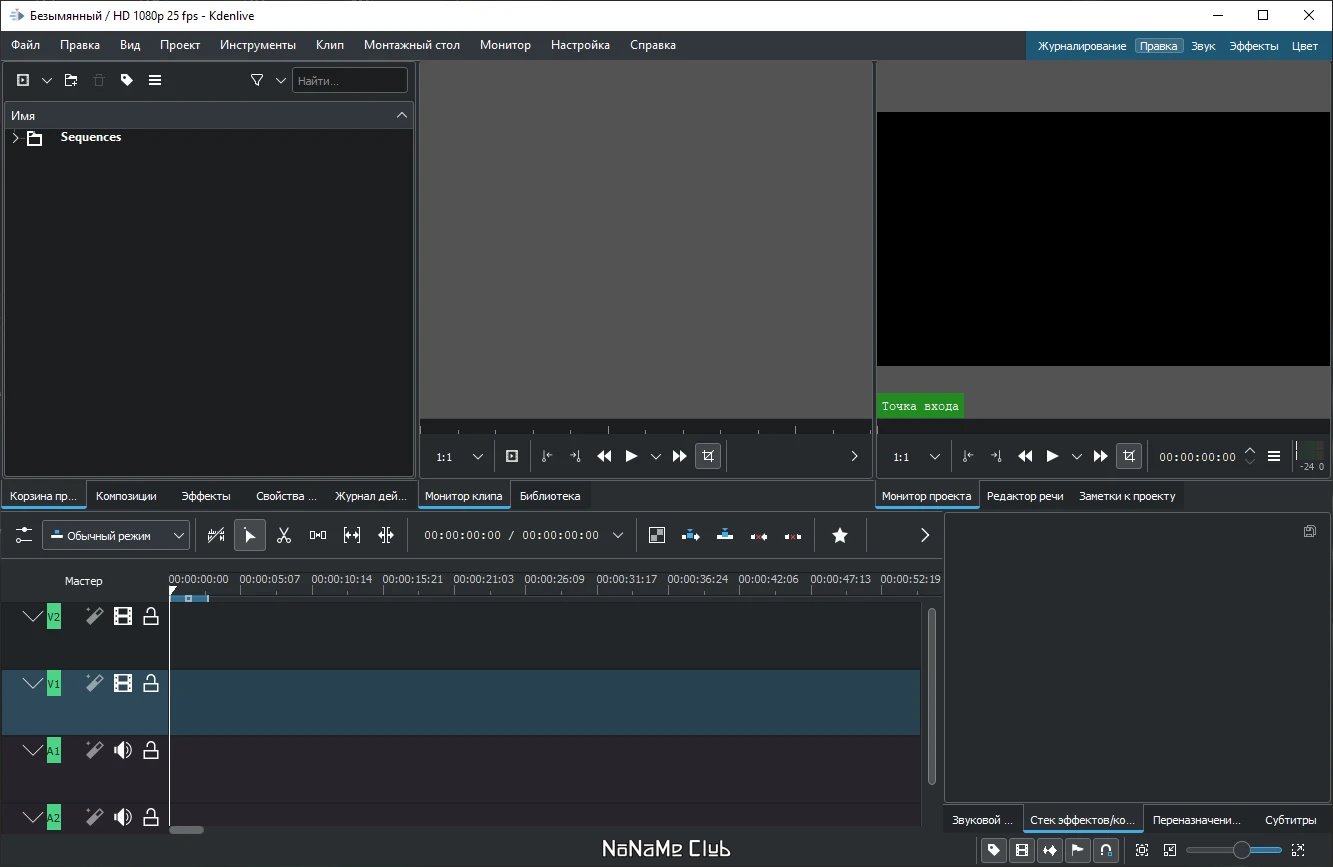
Task: Click the Найти search field in bin
Action: pos(349,81)
